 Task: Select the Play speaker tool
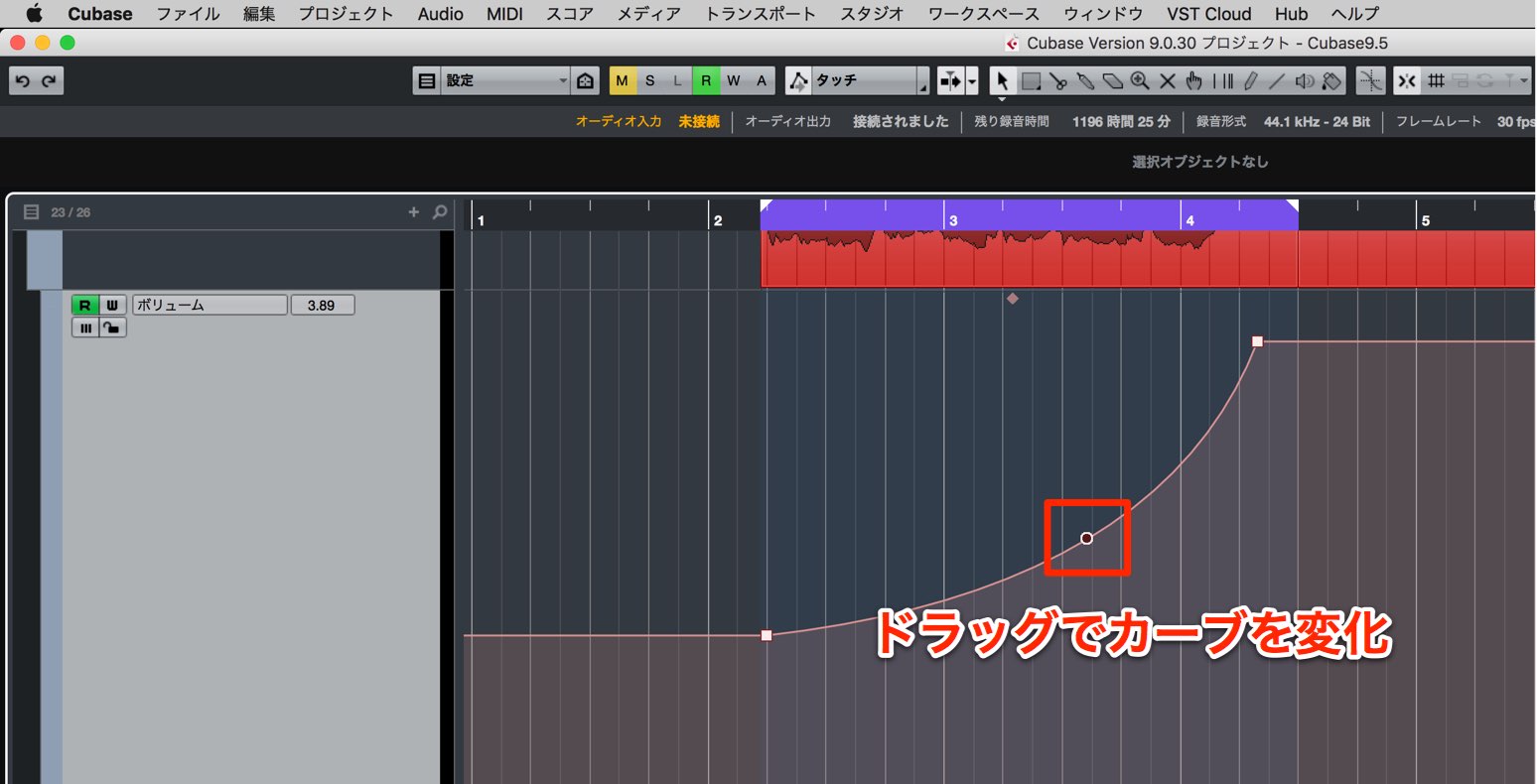click(x=1306, y=81)
